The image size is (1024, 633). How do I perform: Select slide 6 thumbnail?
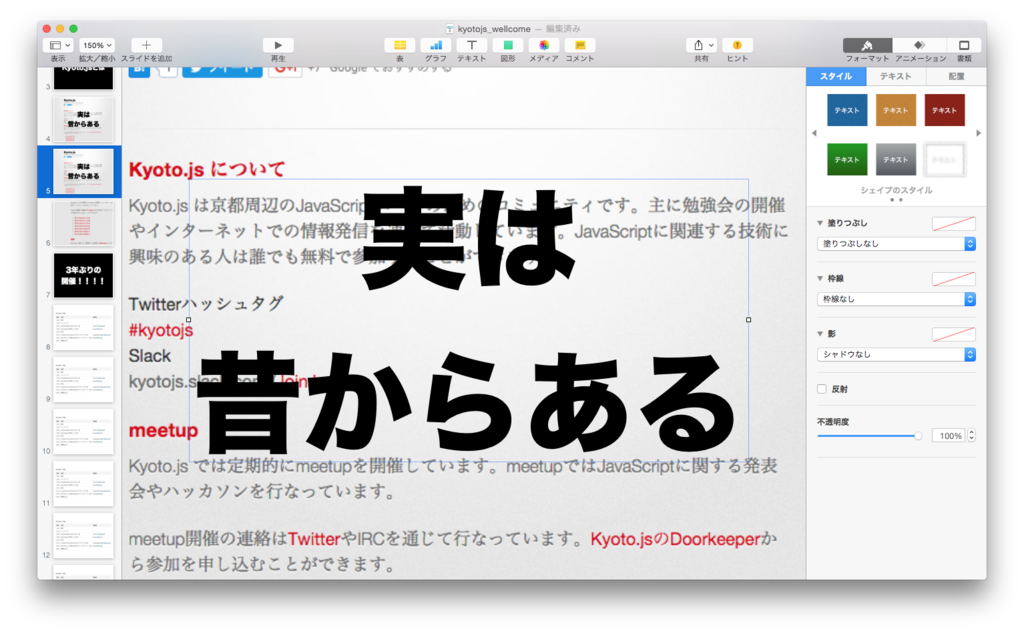click(x=83, y=223)
